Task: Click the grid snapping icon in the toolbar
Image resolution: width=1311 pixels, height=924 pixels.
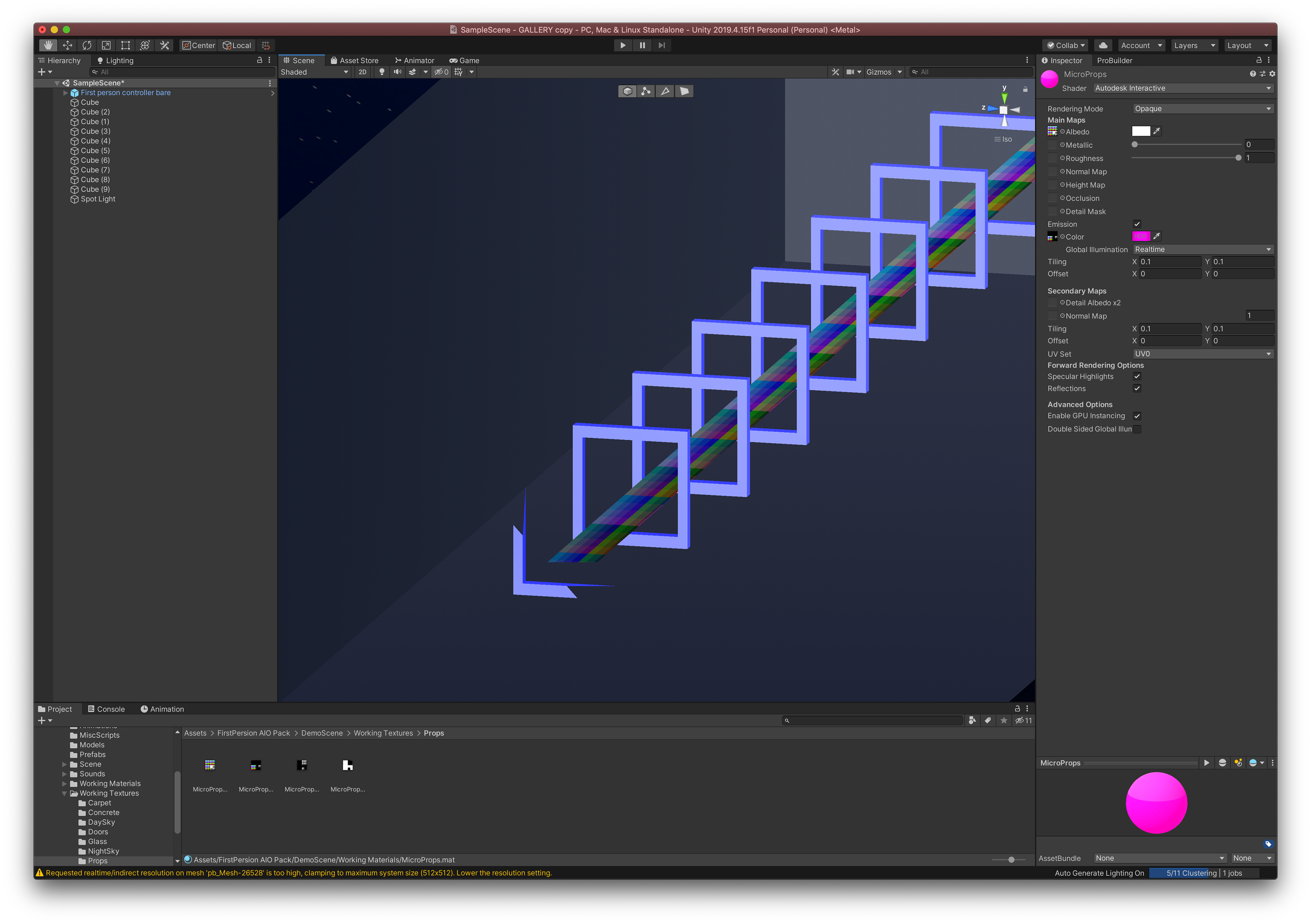Action: (x=266, y=45)
